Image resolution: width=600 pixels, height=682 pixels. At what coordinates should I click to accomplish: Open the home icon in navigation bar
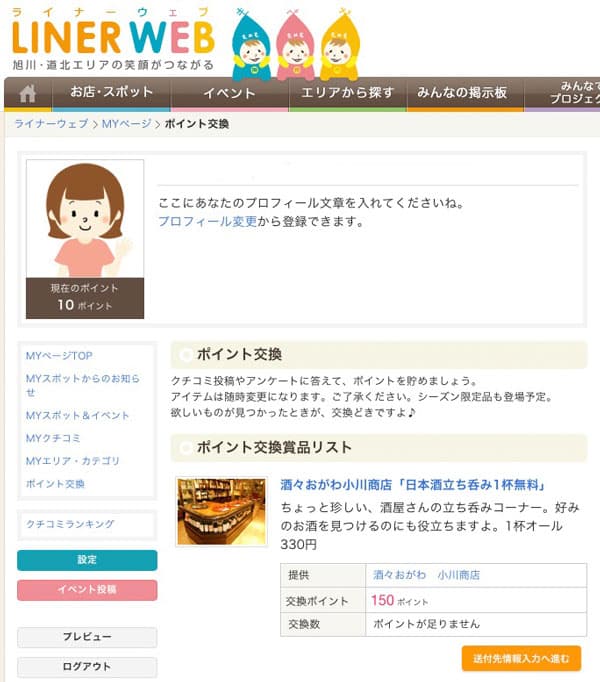click(x=27, y=94)
